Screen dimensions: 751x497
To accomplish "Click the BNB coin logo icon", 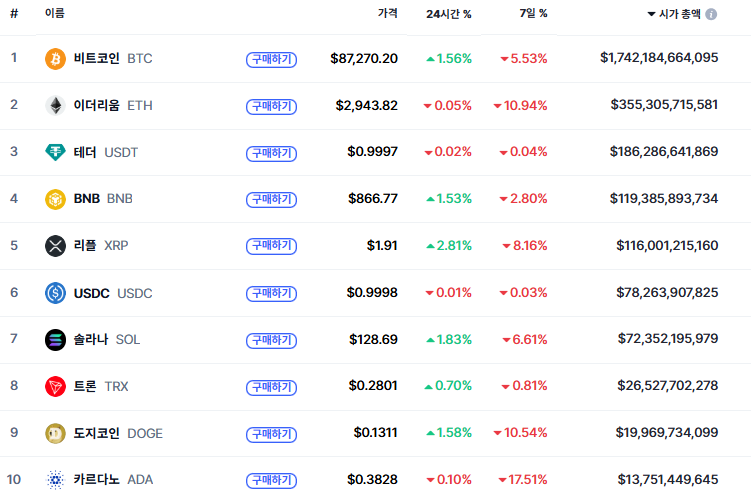I will pos(55,199).
